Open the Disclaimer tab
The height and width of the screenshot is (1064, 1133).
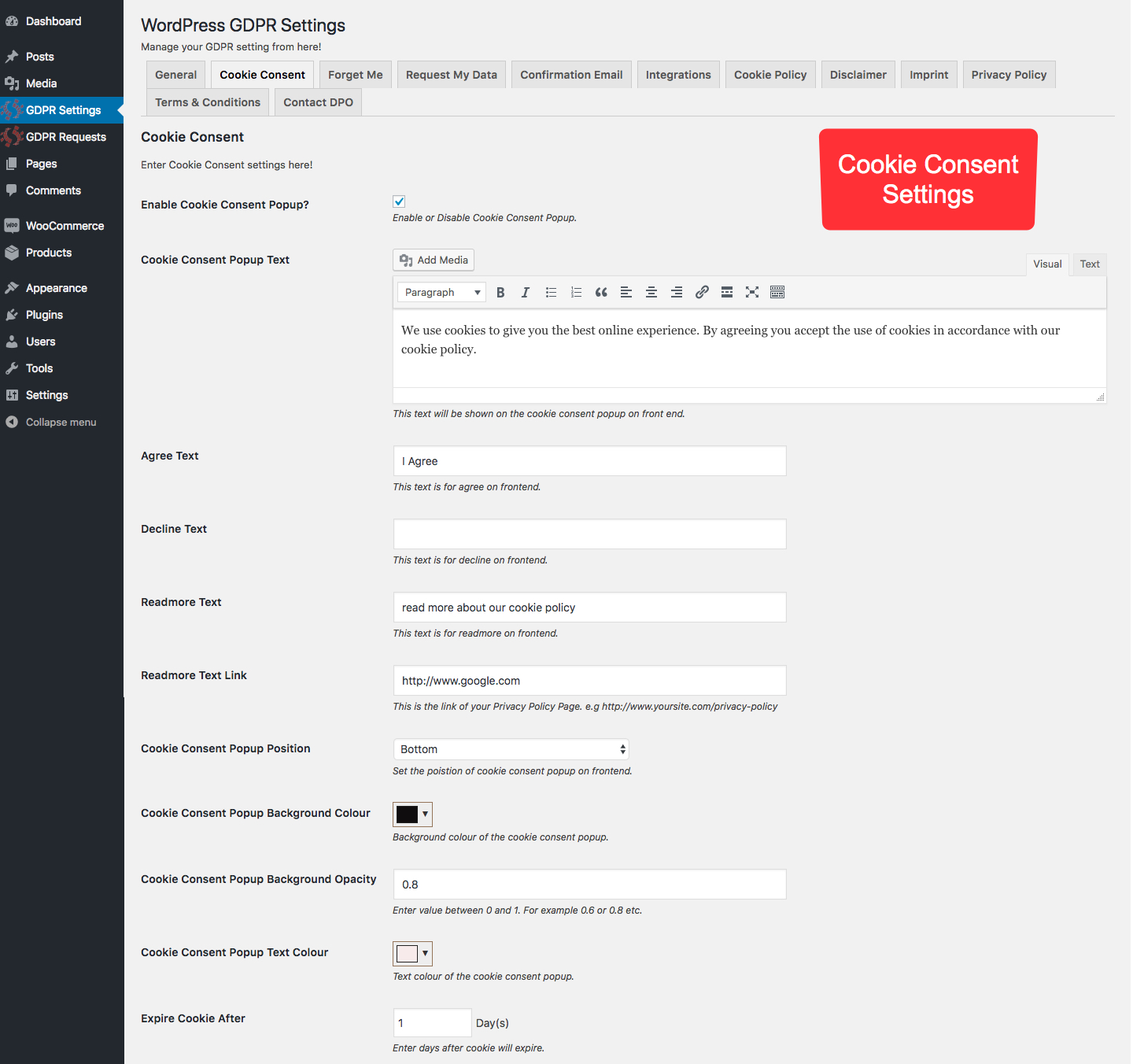click(x=858, y=75)
